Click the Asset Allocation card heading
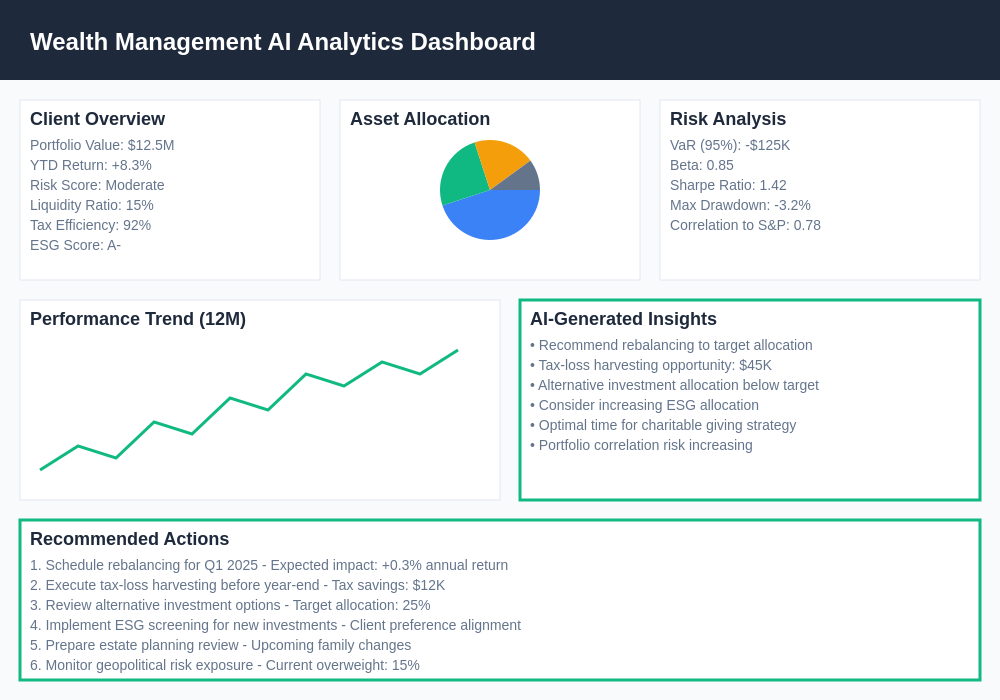The height and width of the screenshot is (700, 1000). pos(420,119)
